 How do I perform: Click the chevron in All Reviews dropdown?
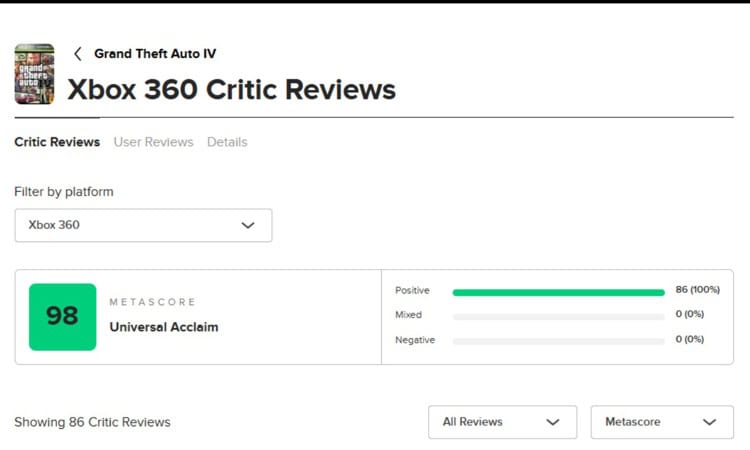553,422
